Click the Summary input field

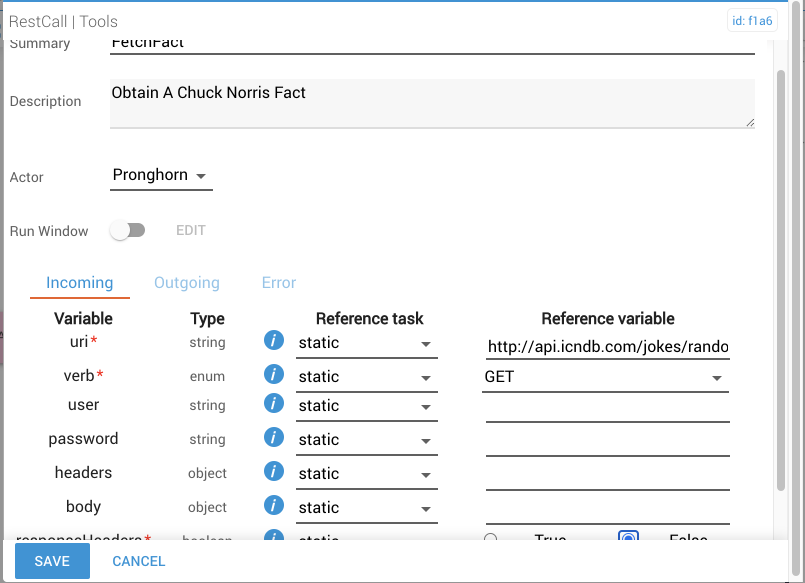click(x=432, y=46)
